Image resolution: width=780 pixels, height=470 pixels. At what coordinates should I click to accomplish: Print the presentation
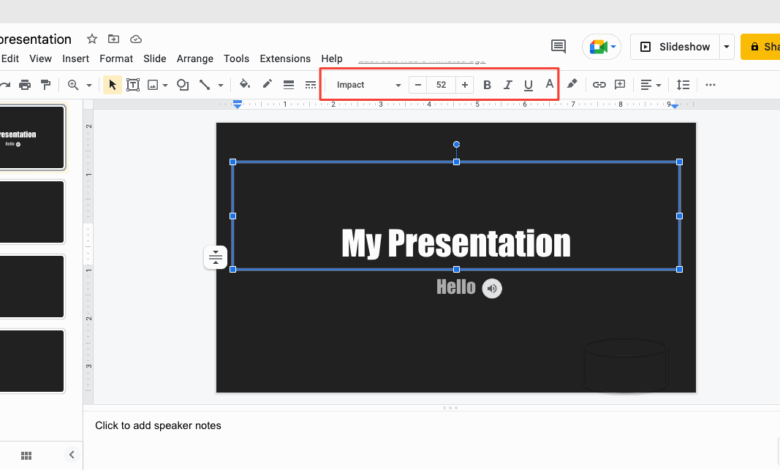click(25, 85)
